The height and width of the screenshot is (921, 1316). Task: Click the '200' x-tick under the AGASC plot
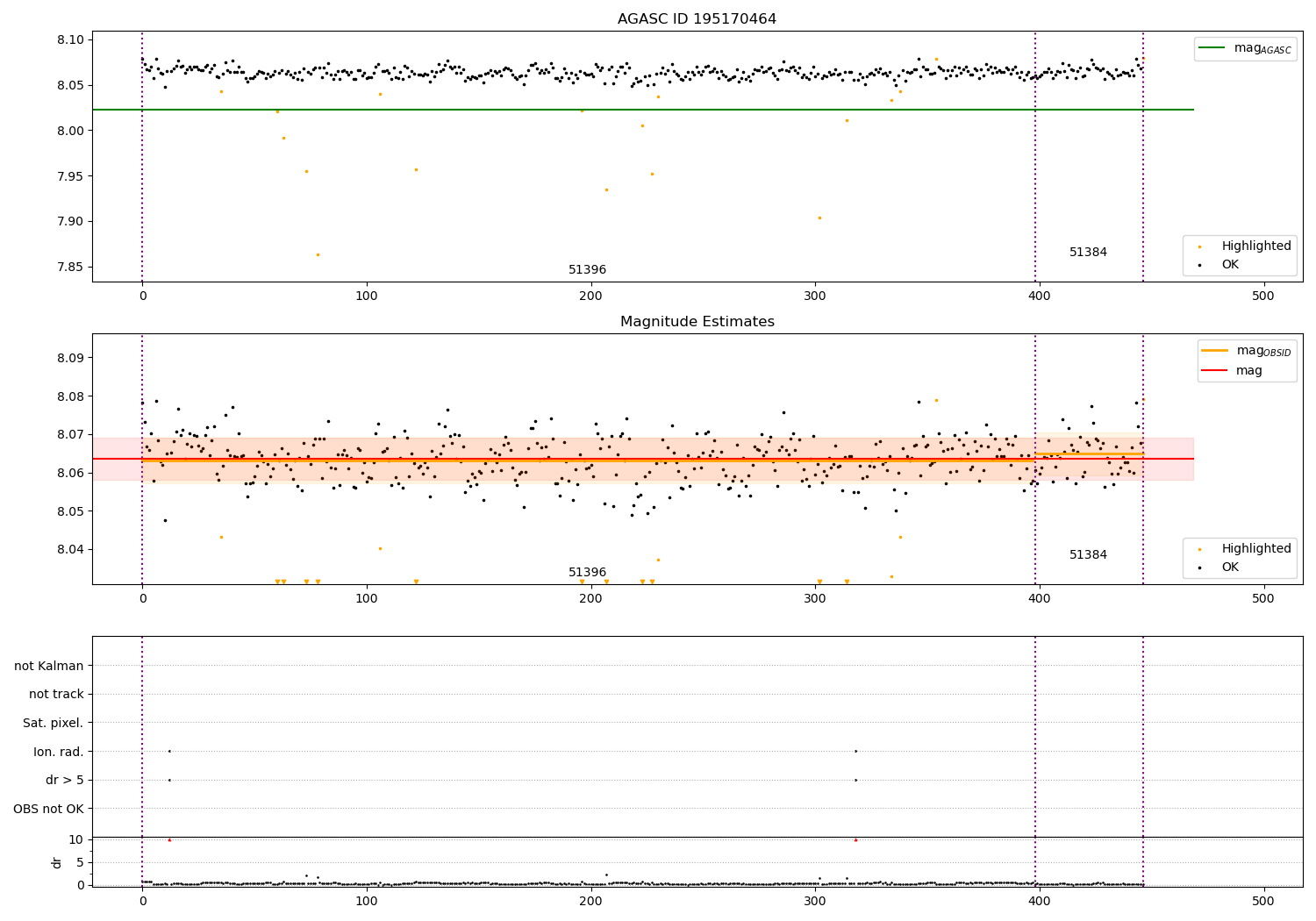pyautogui.click(x=590, y=296)
